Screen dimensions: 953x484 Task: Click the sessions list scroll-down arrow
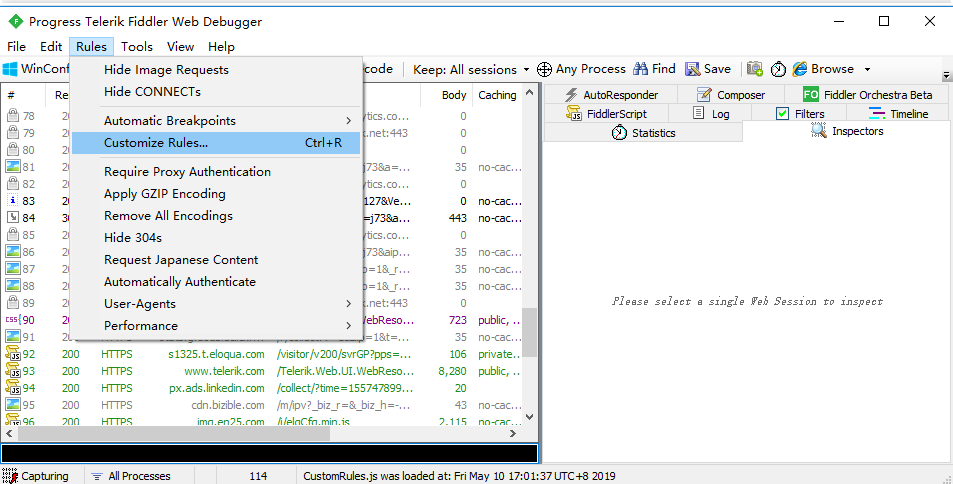(529, 417)
